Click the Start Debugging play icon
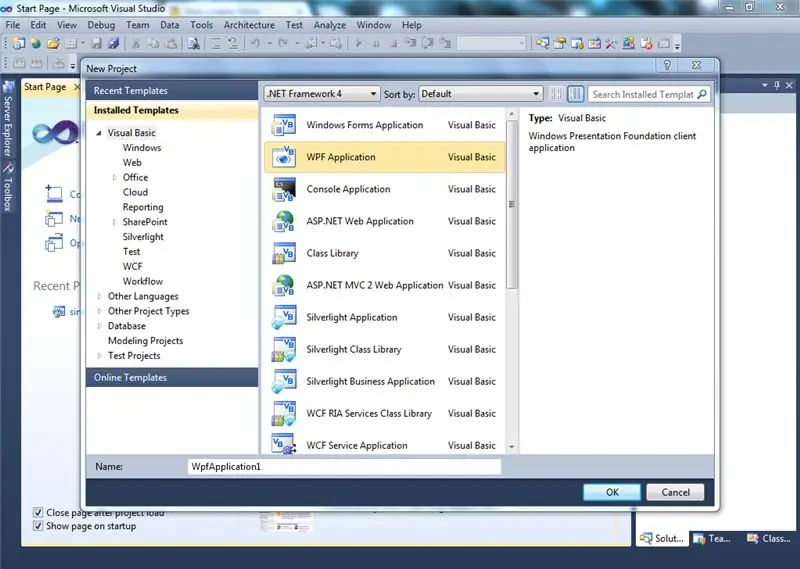Viewport: 800px width, 569px height. [x=359, y=44]
